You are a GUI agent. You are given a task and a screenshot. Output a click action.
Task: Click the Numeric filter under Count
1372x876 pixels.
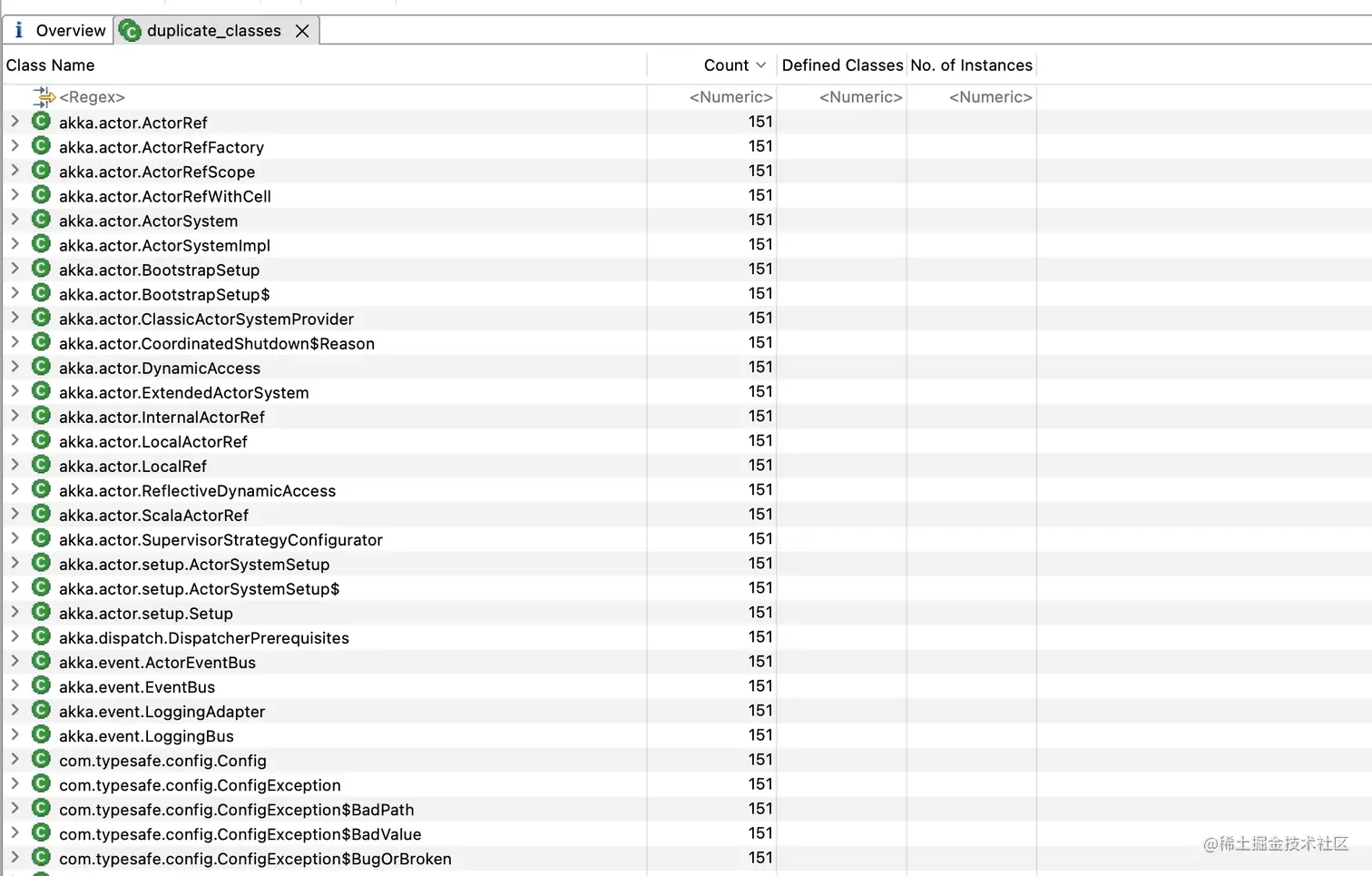(x=730, y=97)
